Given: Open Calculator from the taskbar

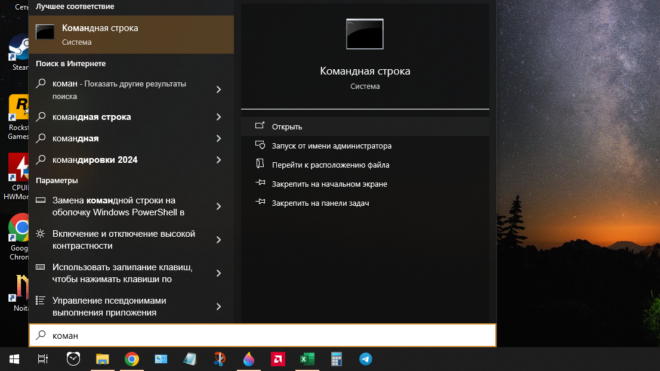Looking at the screenshot, I should click(x=336, y=359).
